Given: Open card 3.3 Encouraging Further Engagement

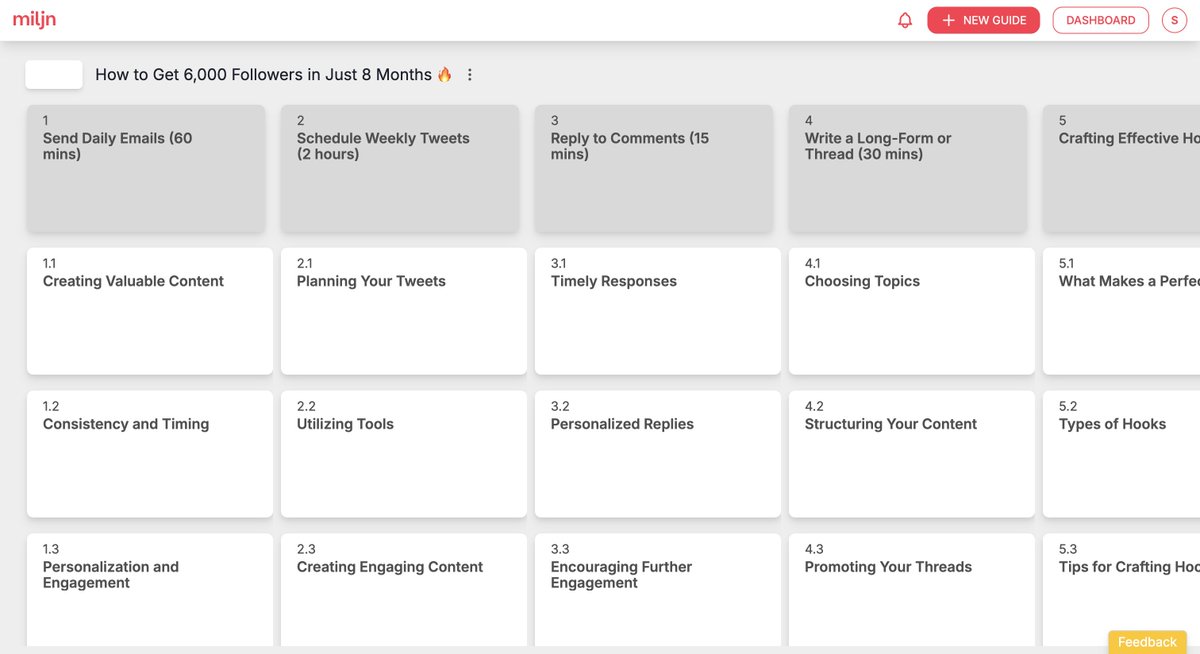Looking at the screenshot, I should 658,590.
